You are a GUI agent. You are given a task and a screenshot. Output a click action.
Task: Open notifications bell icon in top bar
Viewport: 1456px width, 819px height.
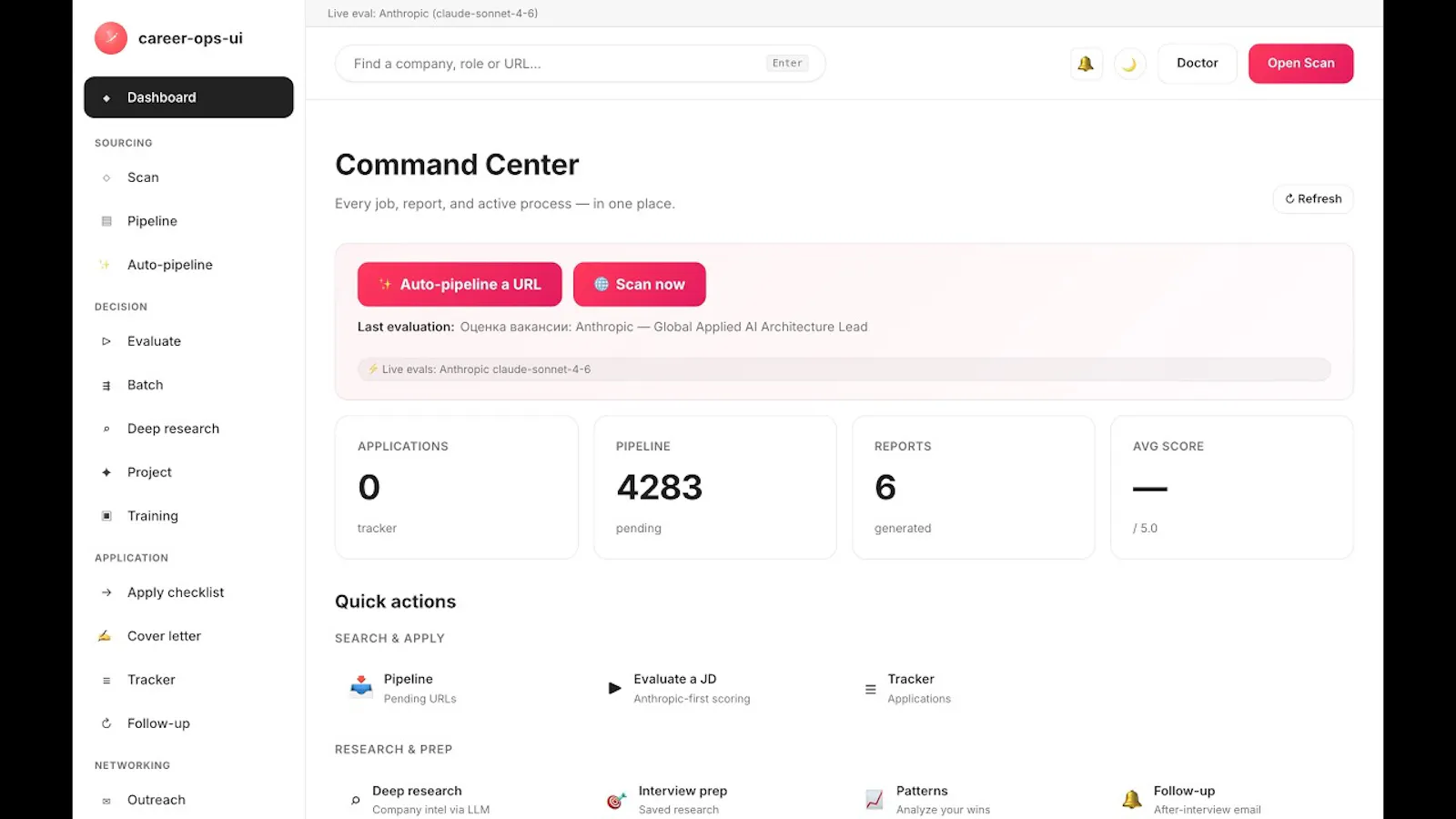tap(1086, 64)
